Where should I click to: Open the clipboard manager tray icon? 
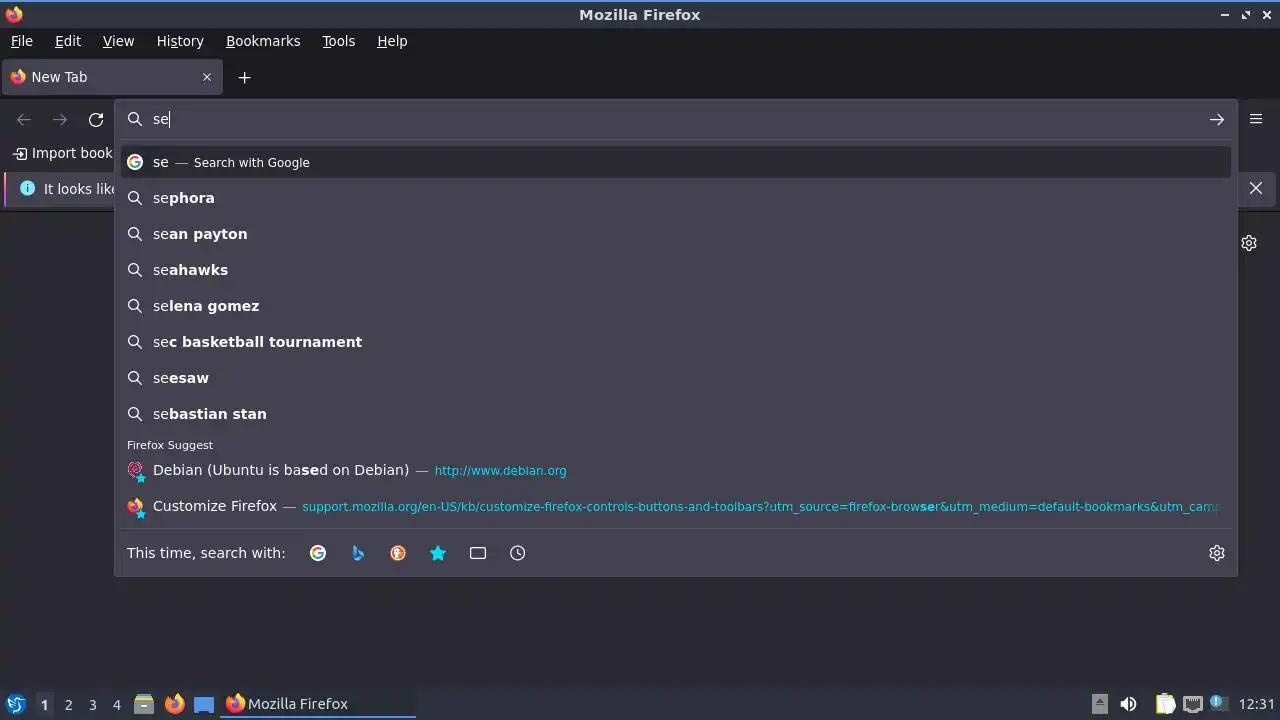[1165, 704]
